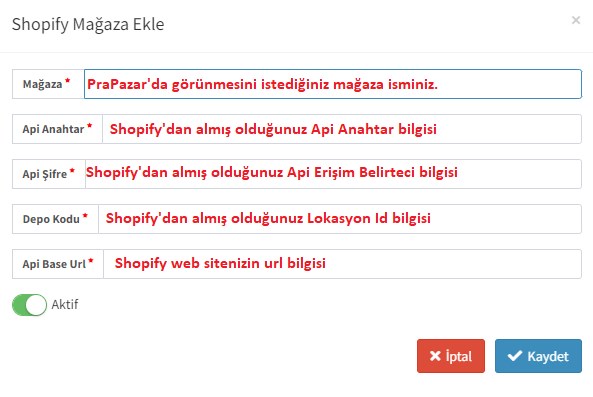The height and width of the screenshot is (397, 593).
Task: Click the Depo Kodu label
Action: (51, 219)
